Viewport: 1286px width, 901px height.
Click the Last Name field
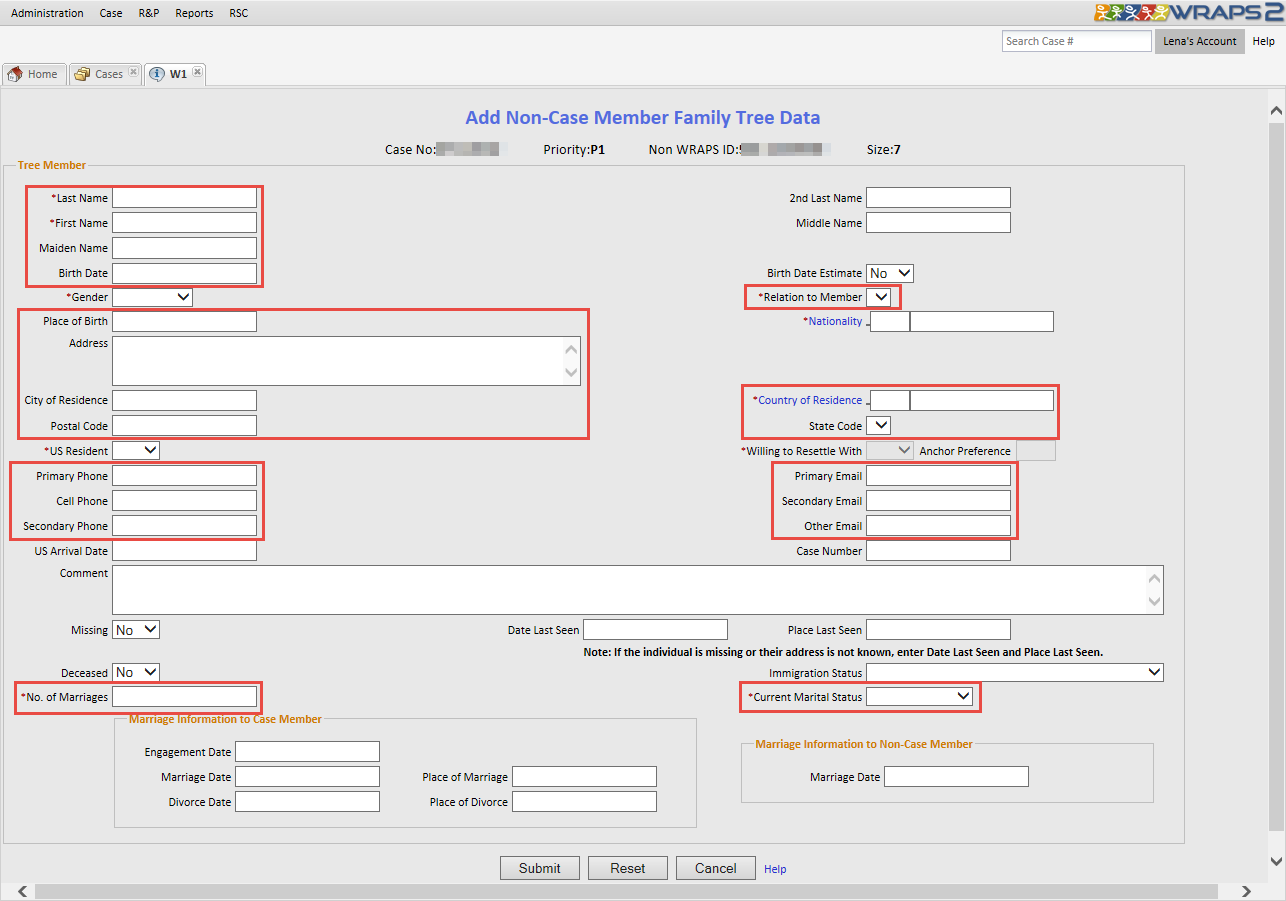click(x=184, y=198)
